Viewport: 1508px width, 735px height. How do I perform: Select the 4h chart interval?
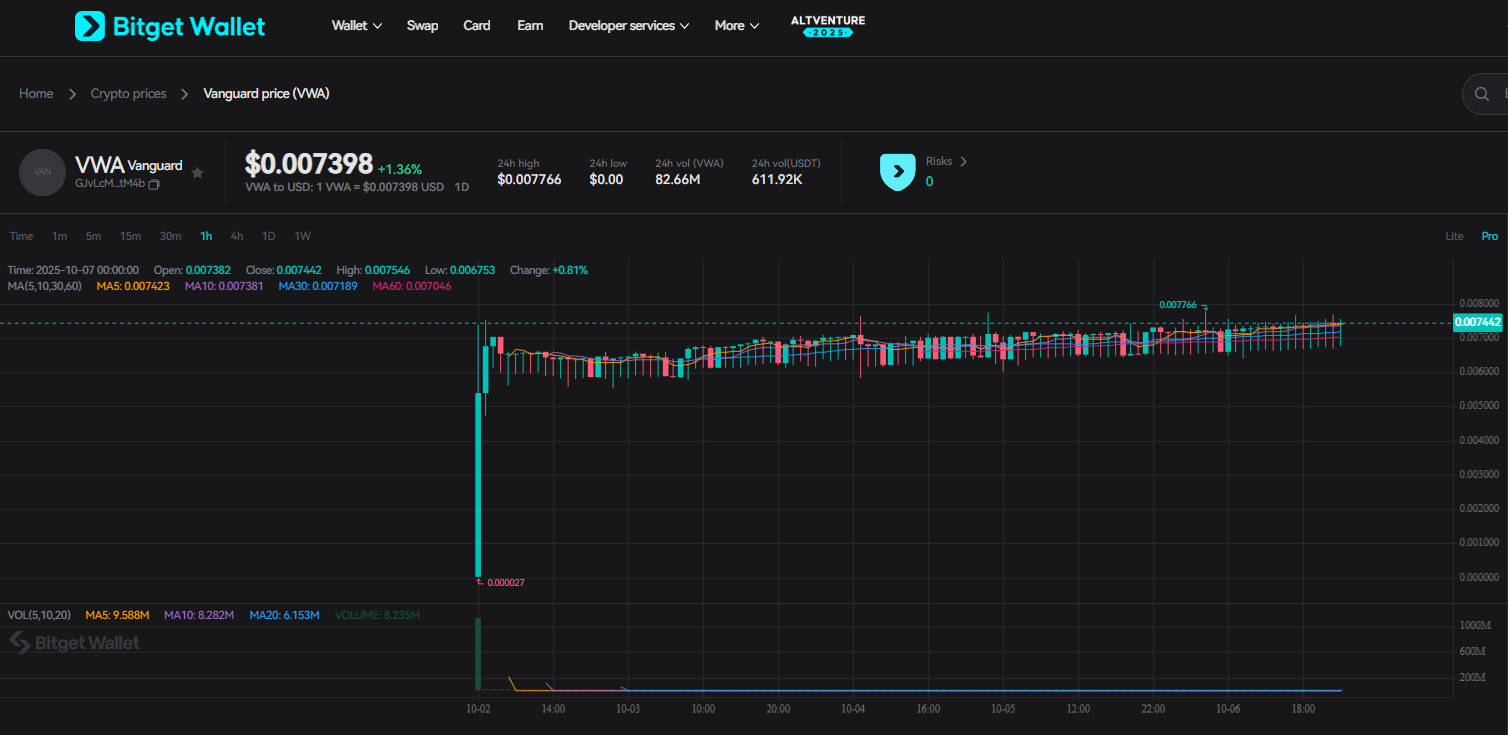tap(237, 236)
